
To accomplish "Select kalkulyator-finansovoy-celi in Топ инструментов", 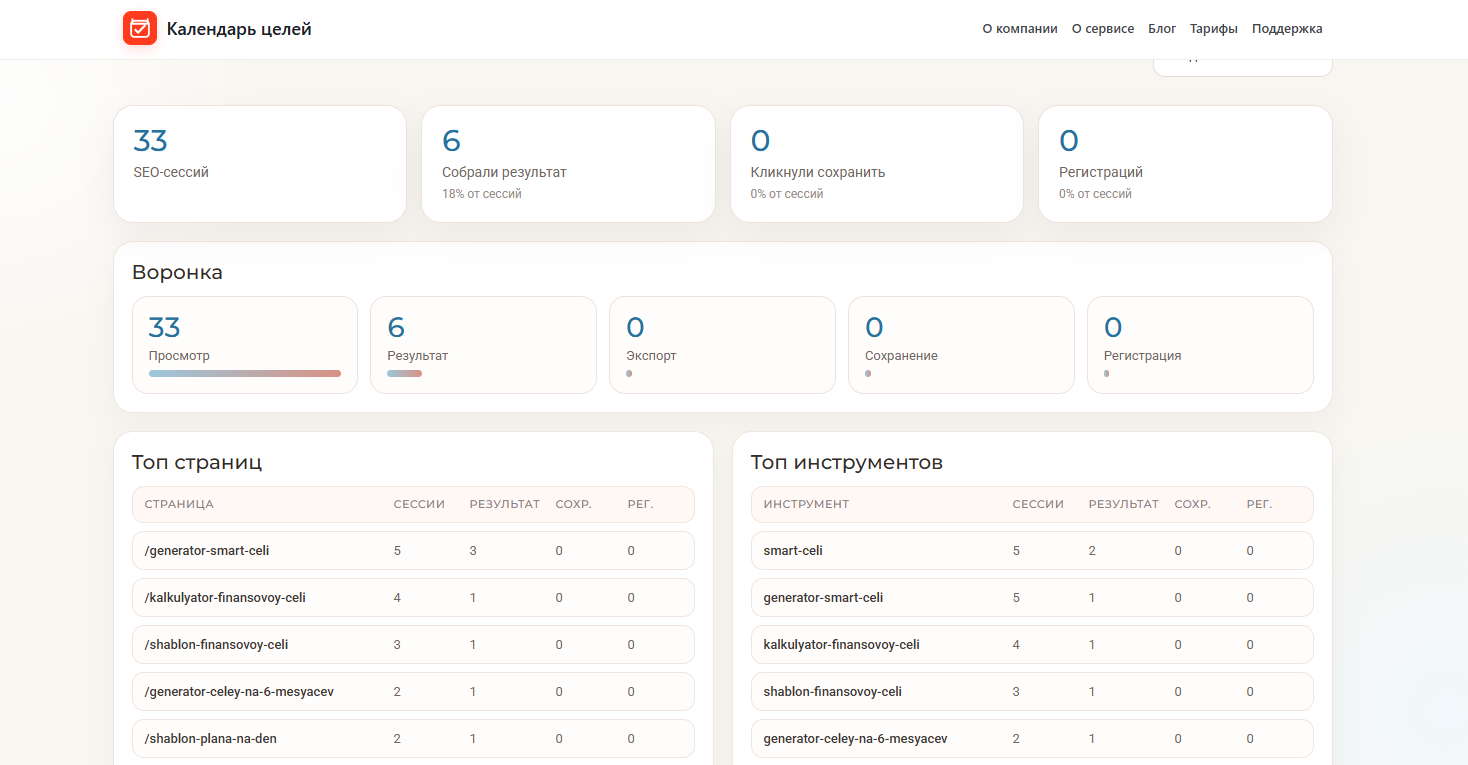I will pos(1032,645).
